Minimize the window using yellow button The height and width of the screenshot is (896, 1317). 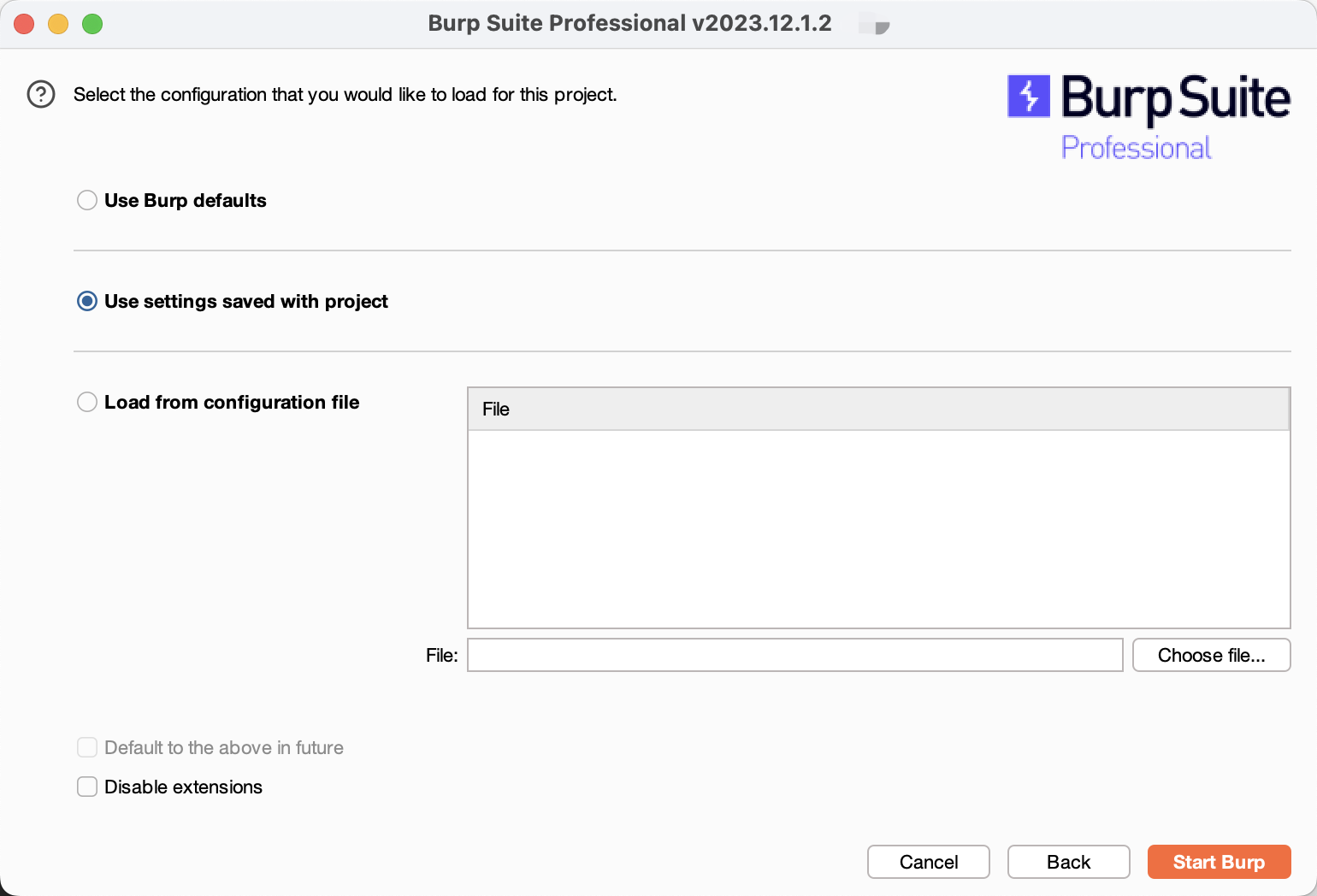[58, 24]
